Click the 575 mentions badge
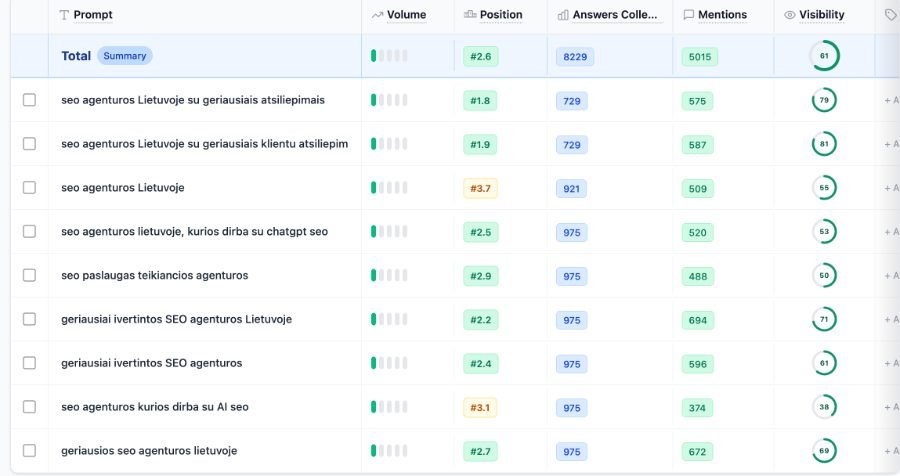The height and width of the screenshot is (476, 900). pos(698,100)
